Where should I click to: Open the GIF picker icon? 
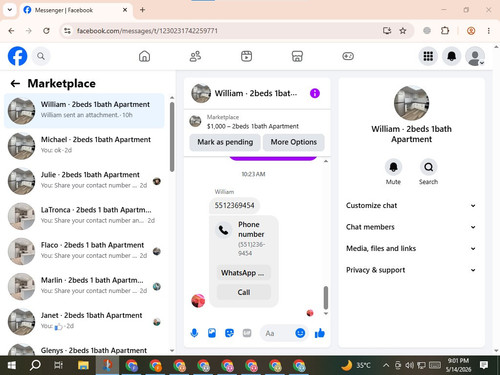pyautogui.click(x=247, y=333)
